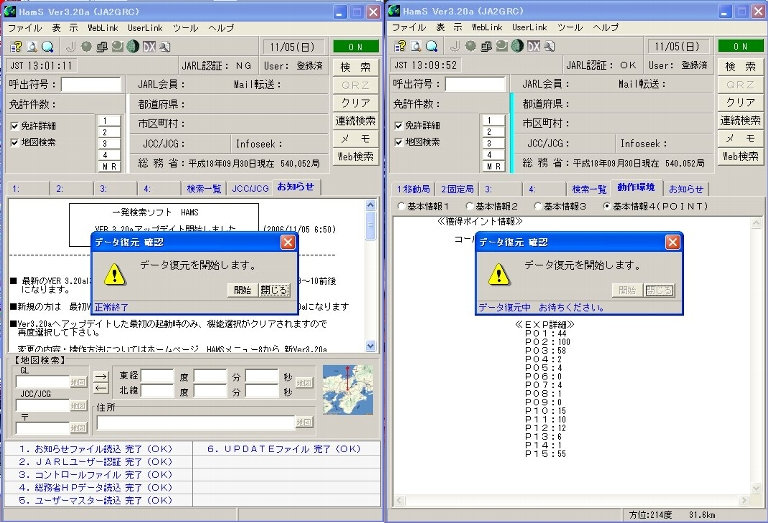Click the DX icon in right window toolbar

point(533,47)
